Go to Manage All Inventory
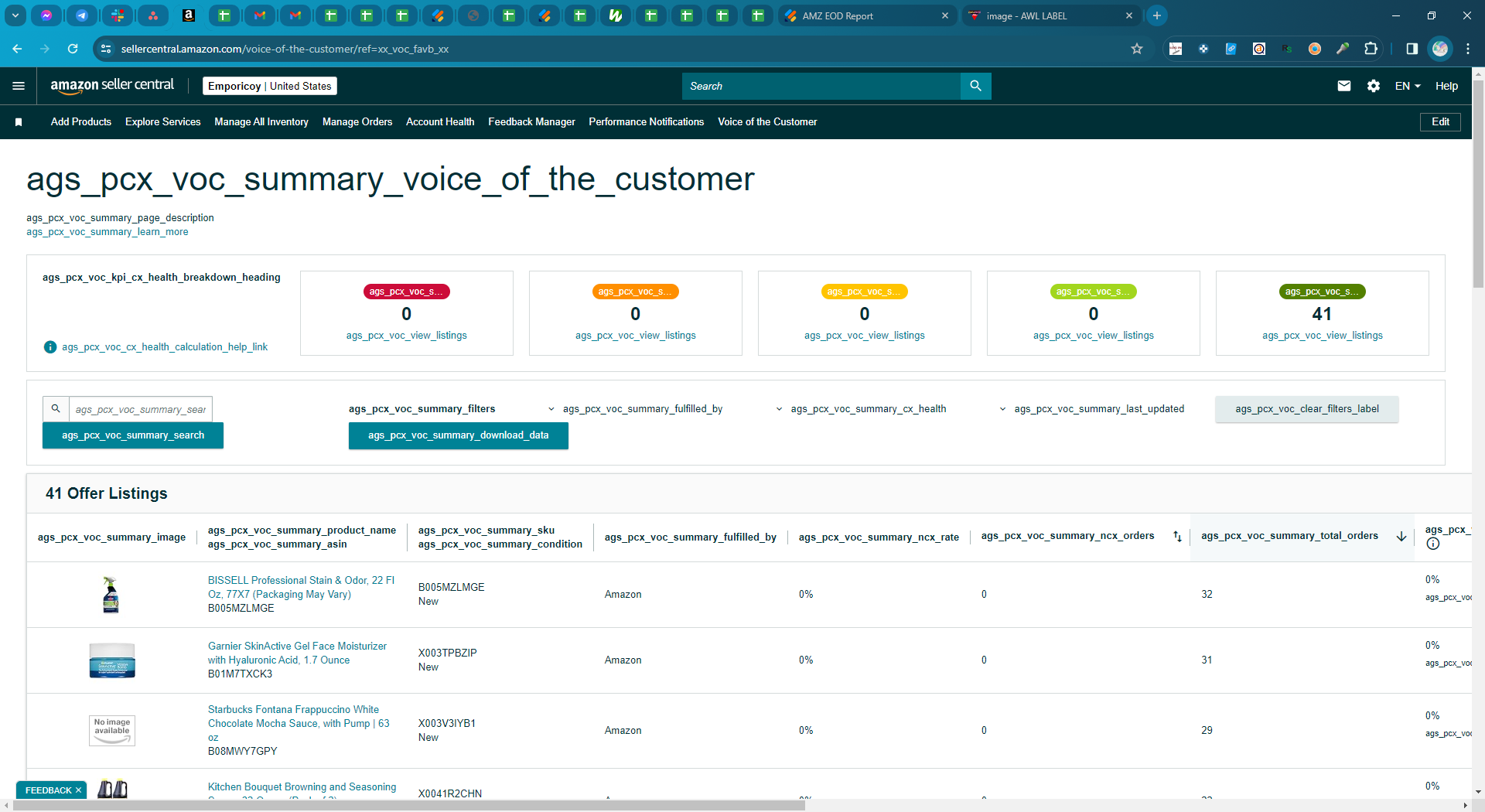The image size is (1485, 812). coord(261,121)
